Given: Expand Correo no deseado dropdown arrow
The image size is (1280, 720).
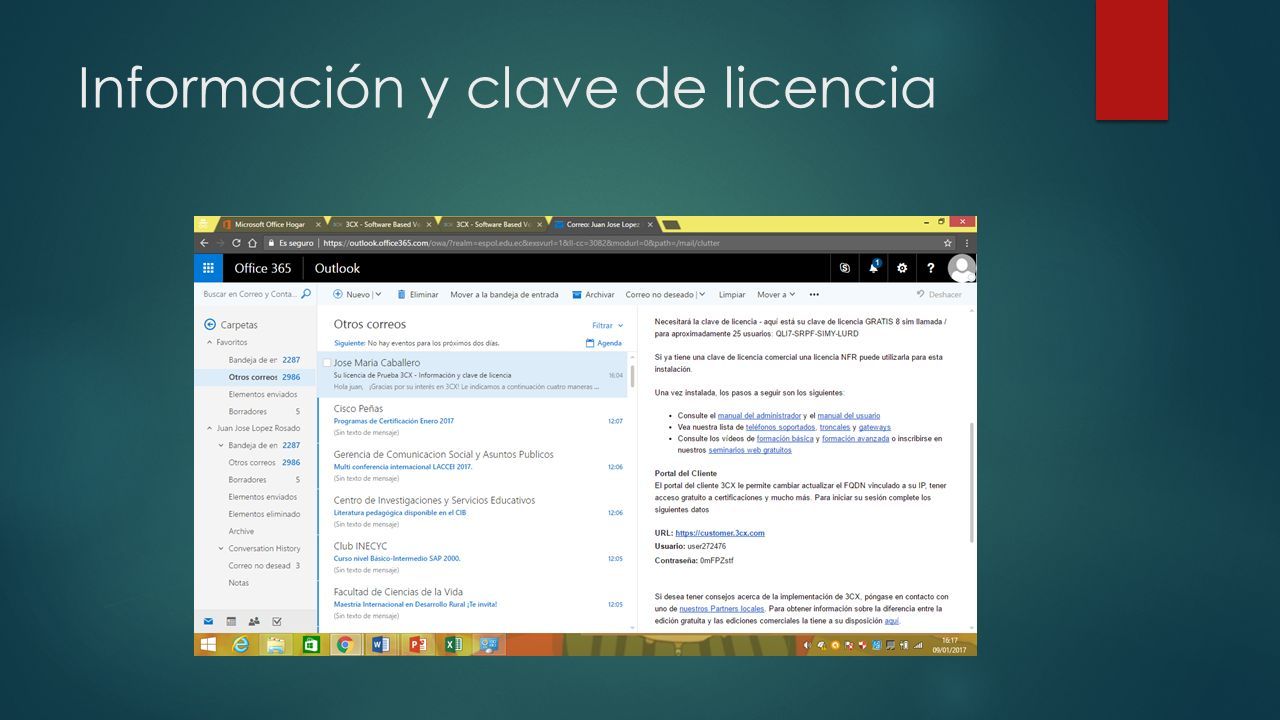Looking at the screenshot, I should [702, 294].
